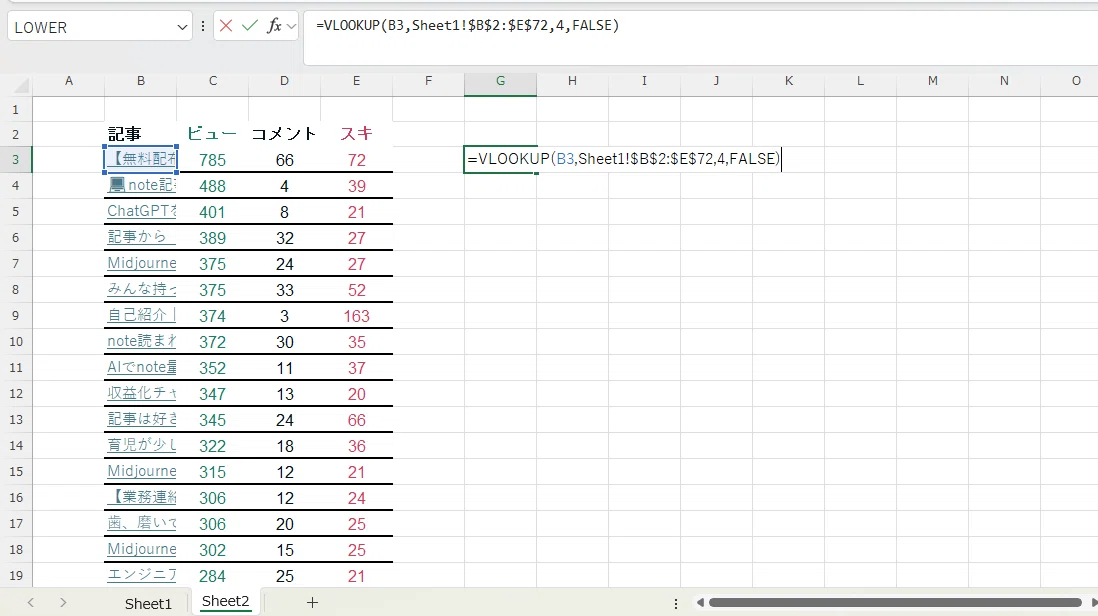Open the みんな持 link in B8
The width and height of the screenshot is (1098, 616).
pos(142,289)
